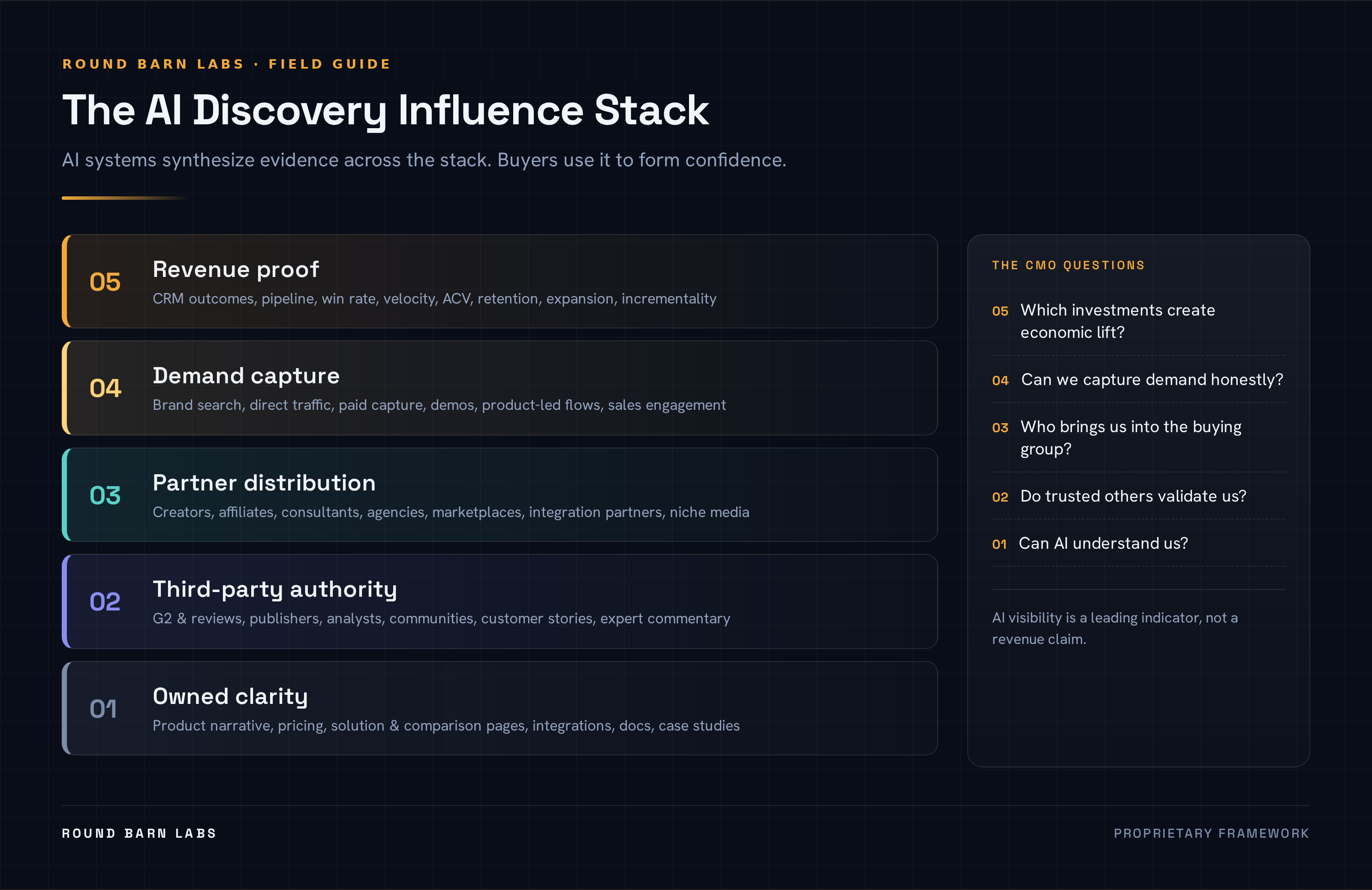The width and height of the screenshot is (1372, 890).
Task: Select the 'Third-party authority' card heading
Action: pos(275,589)
